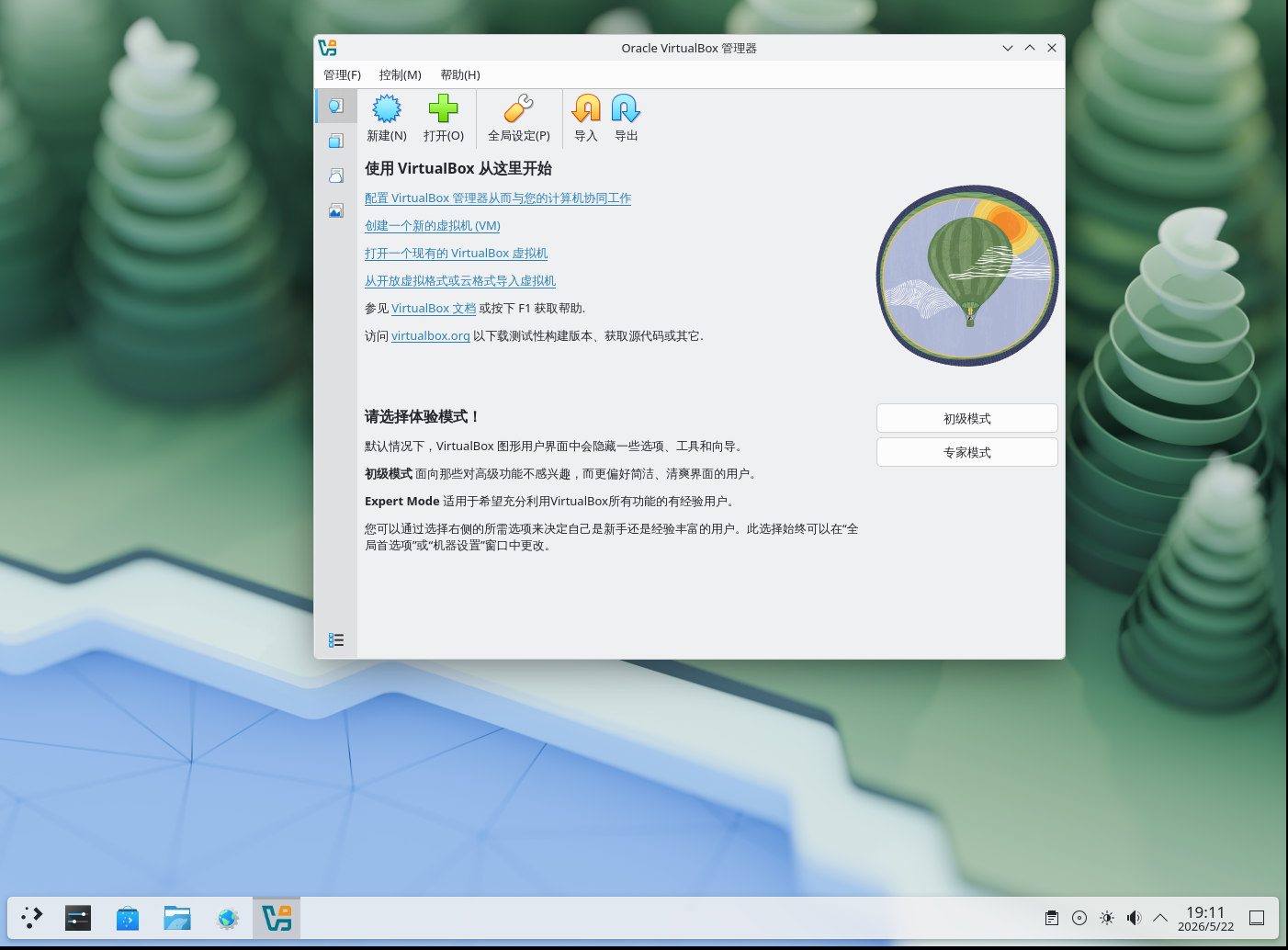
Task: Open link 配置 VirtualBox 管理器从而与您的计算机协同工作
Action: [498, 198]
